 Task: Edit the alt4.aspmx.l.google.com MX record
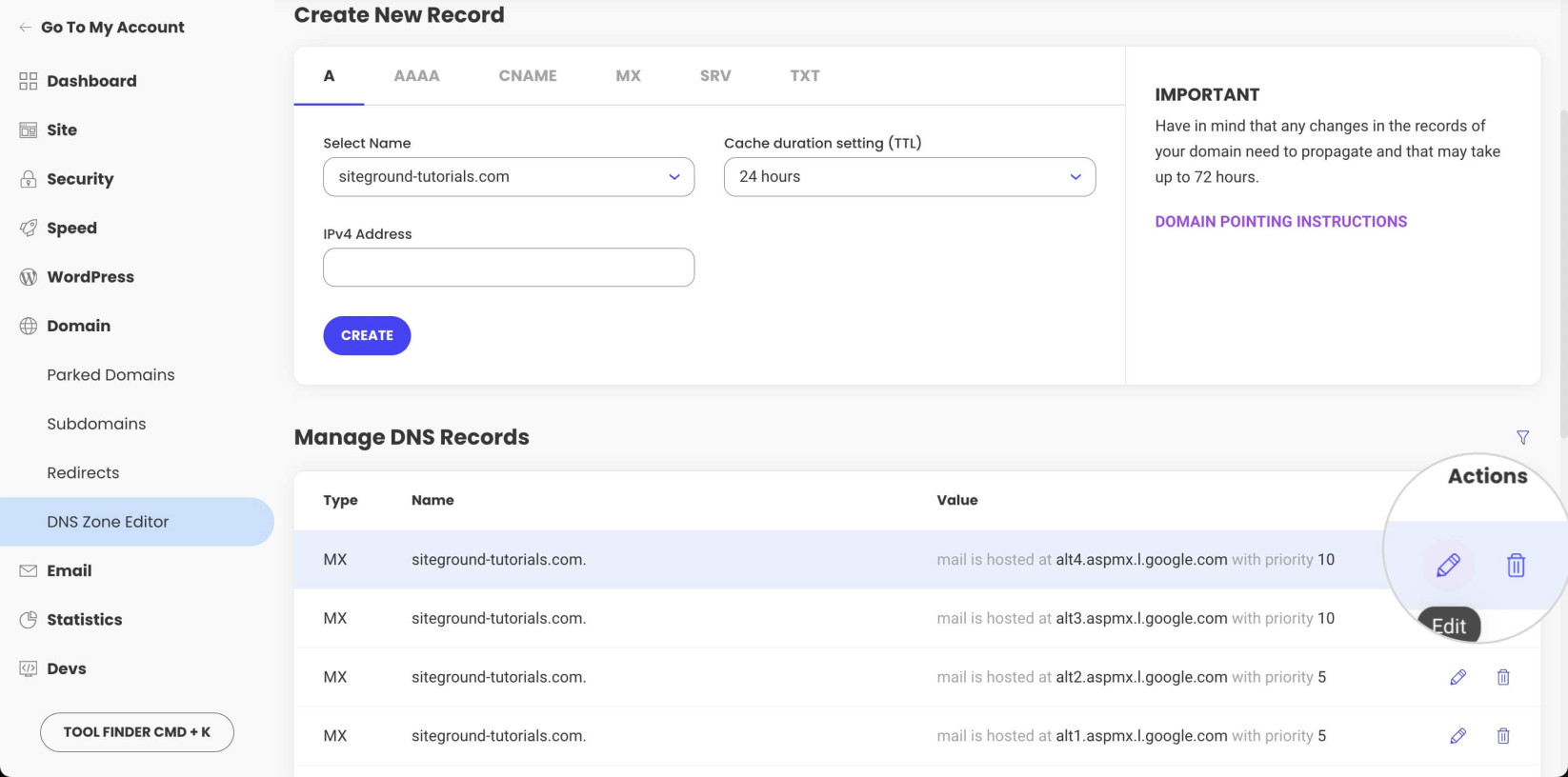pyautogui.click(x=1448, y=565)
